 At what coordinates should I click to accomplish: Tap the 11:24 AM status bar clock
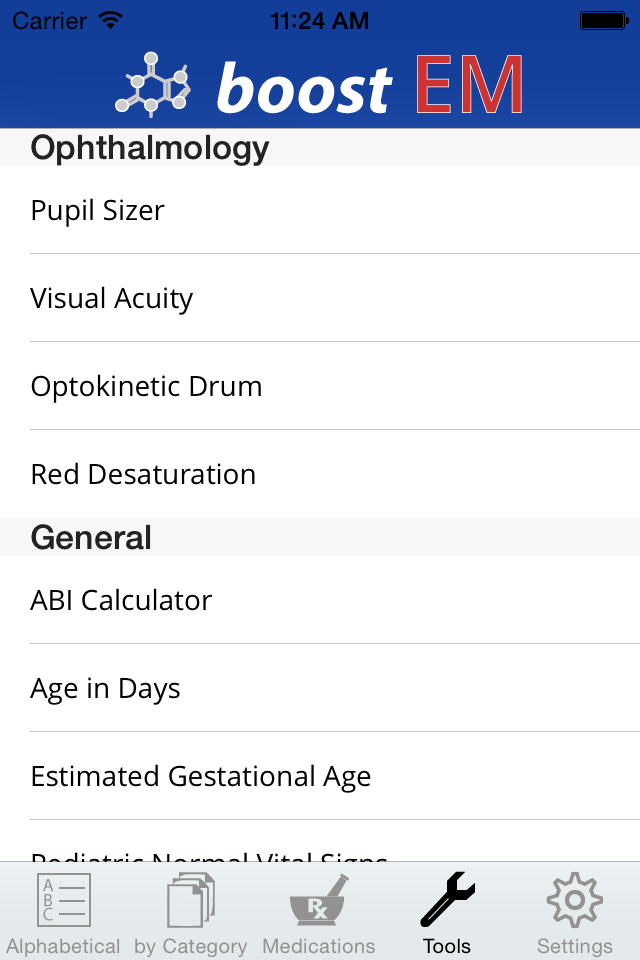320,20
